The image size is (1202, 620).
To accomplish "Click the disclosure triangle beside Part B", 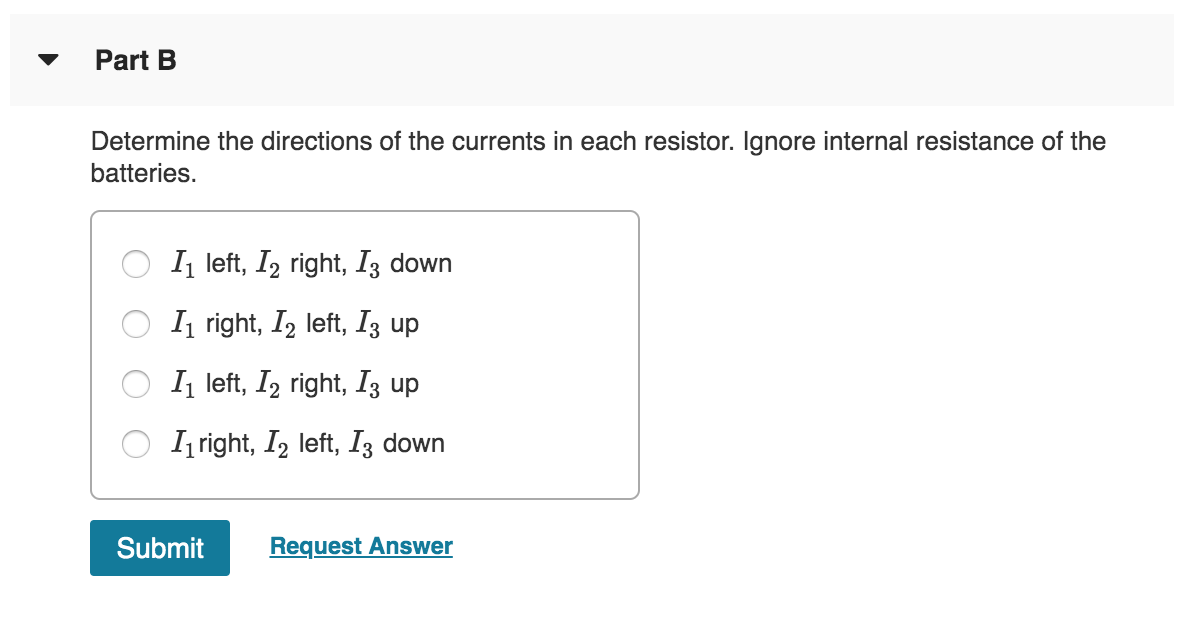I will pos(47,60).
